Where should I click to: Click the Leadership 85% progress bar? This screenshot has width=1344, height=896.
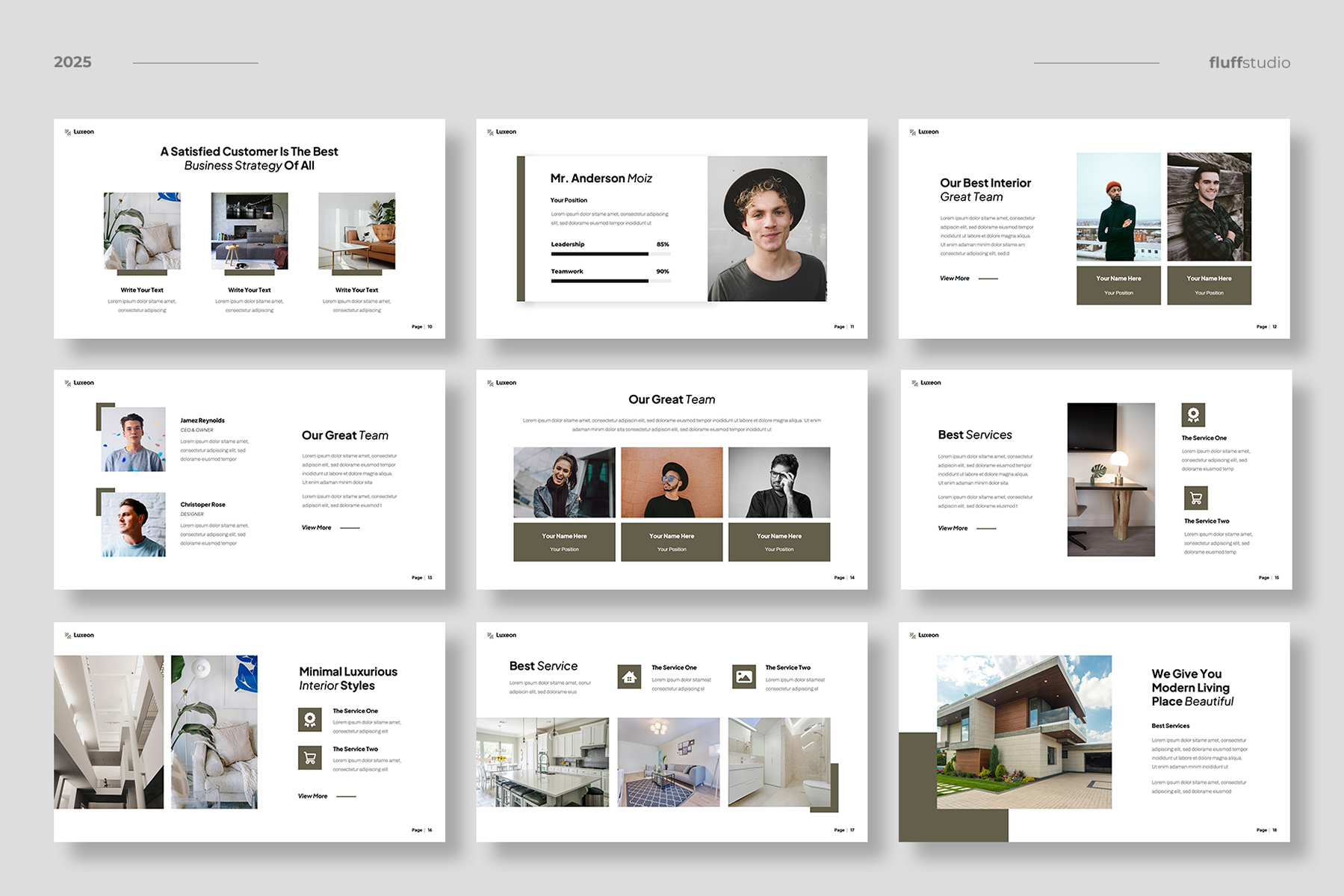(x=610, y=254)
